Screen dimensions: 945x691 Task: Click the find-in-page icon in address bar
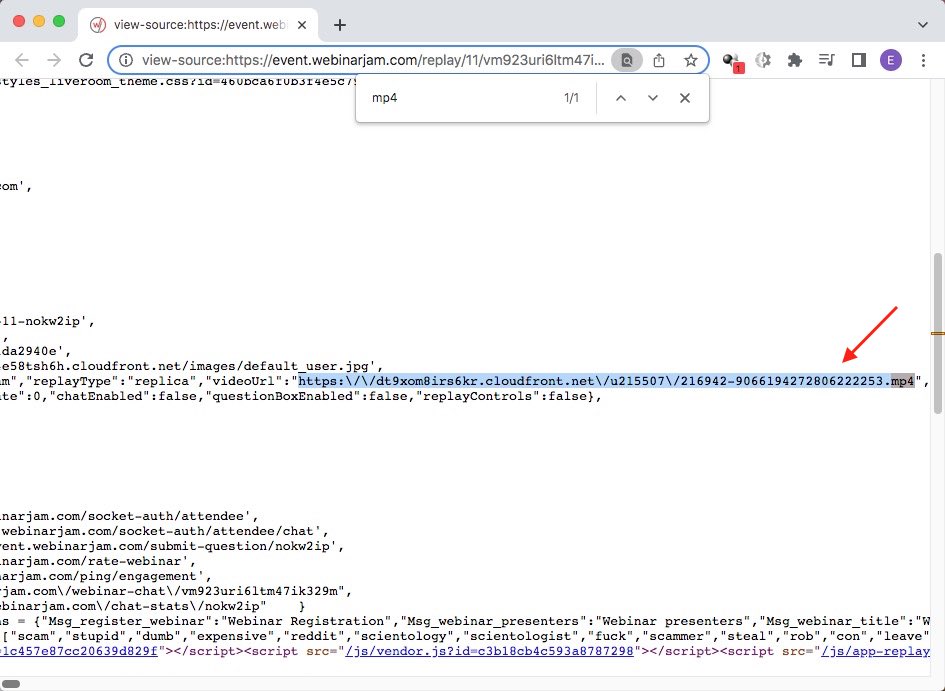pos(627,60)
